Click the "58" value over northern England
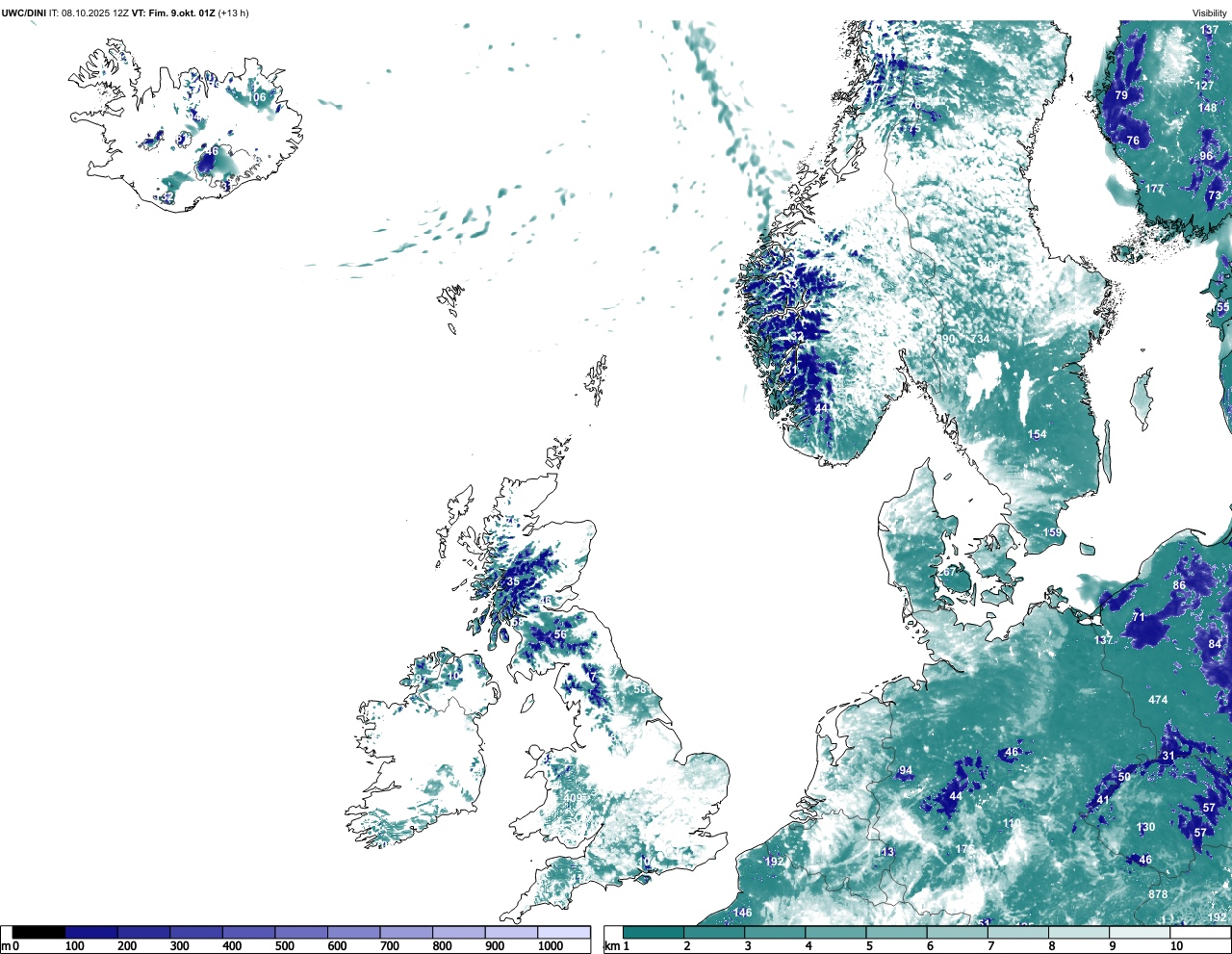Screen dimensions: 1232x954 coord(640,688)
